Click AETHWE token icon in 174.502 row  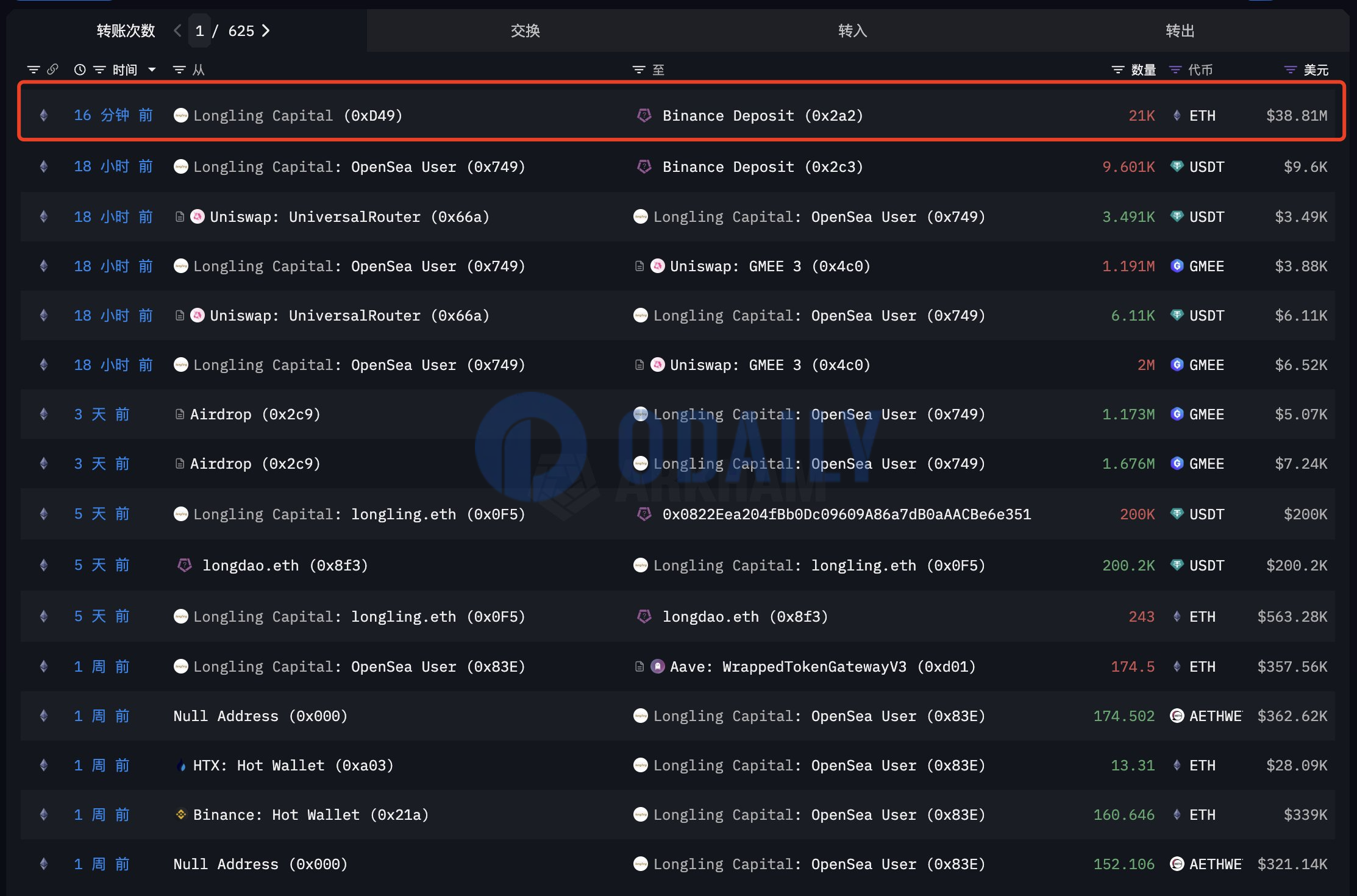[1177, 716]
